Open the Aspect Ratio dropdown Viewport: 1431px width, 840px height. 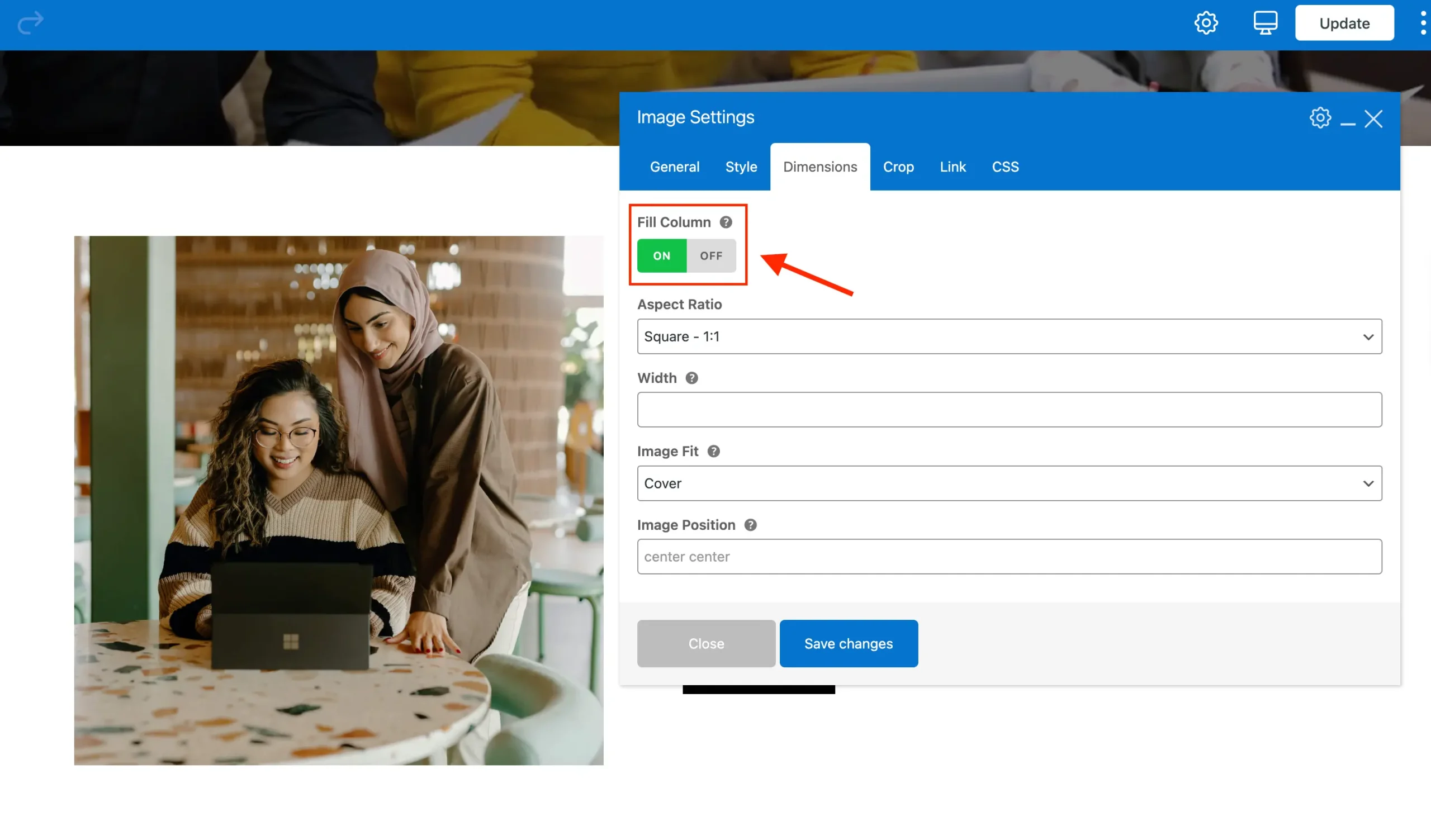pyautogui.click(x=1009, y=336)
